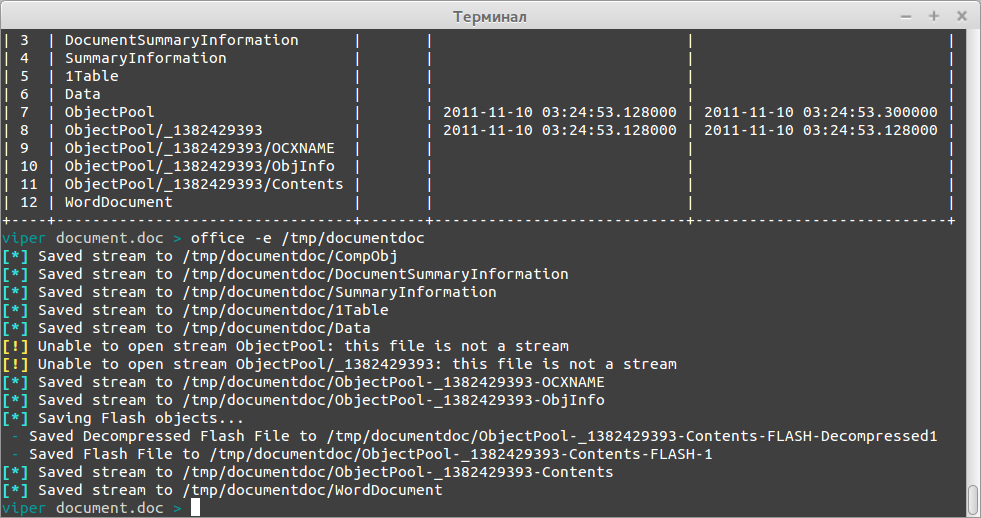Click the Contents-FLASH-1 saved file path
The image size is (981, 518).
(461, 454)
